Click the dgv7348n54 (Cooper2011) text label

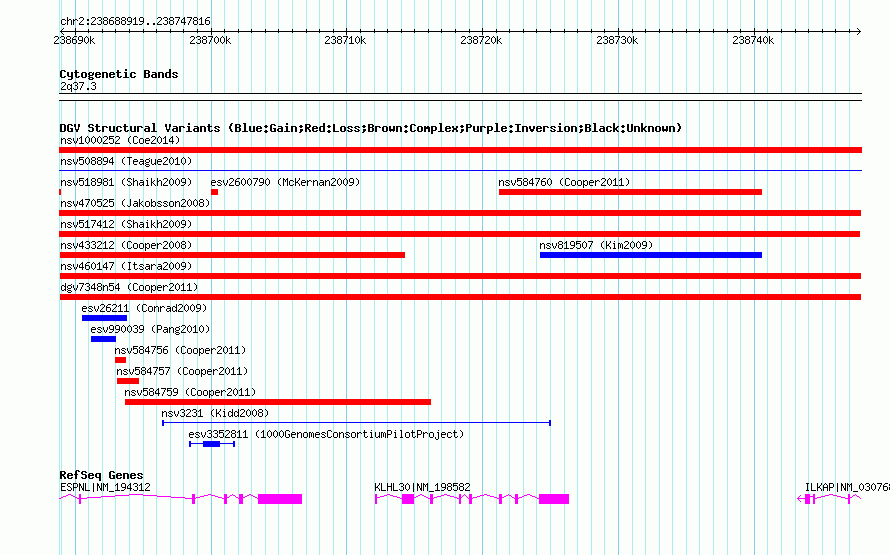tap(129, 287)
